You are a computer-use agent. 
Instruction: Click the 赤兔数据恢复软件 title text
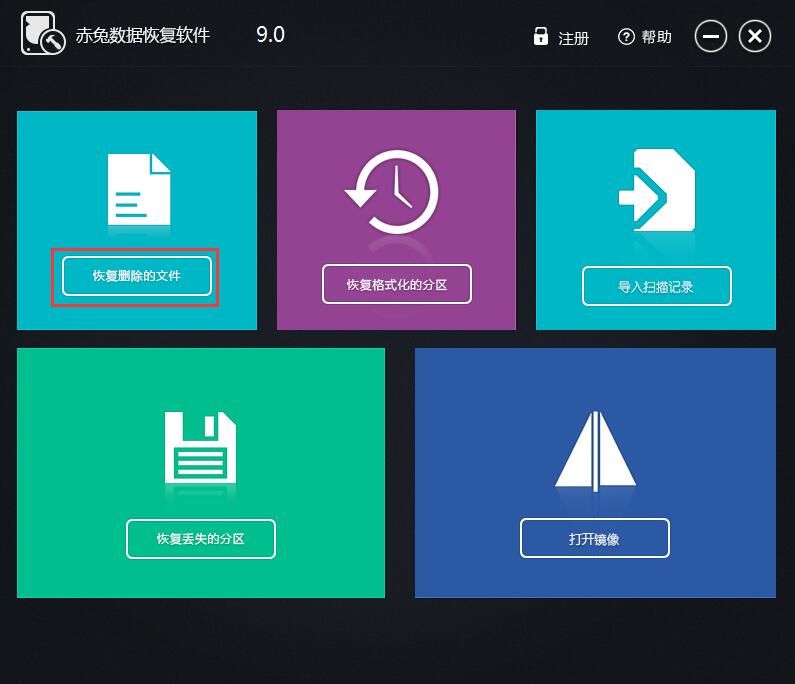[142, 37]
